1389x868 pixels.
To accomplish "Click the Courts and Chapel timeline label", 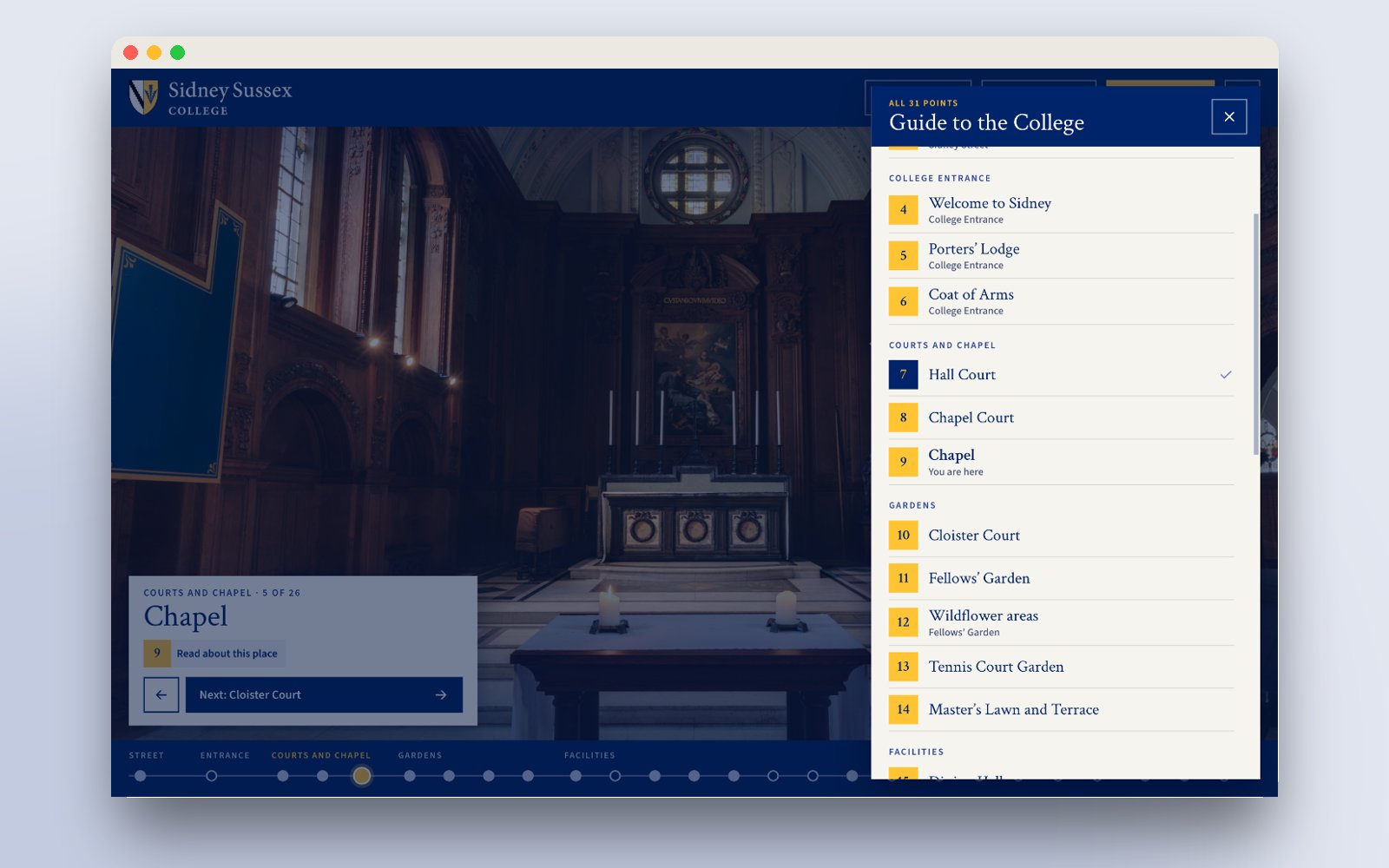I will tap(321, 755).
